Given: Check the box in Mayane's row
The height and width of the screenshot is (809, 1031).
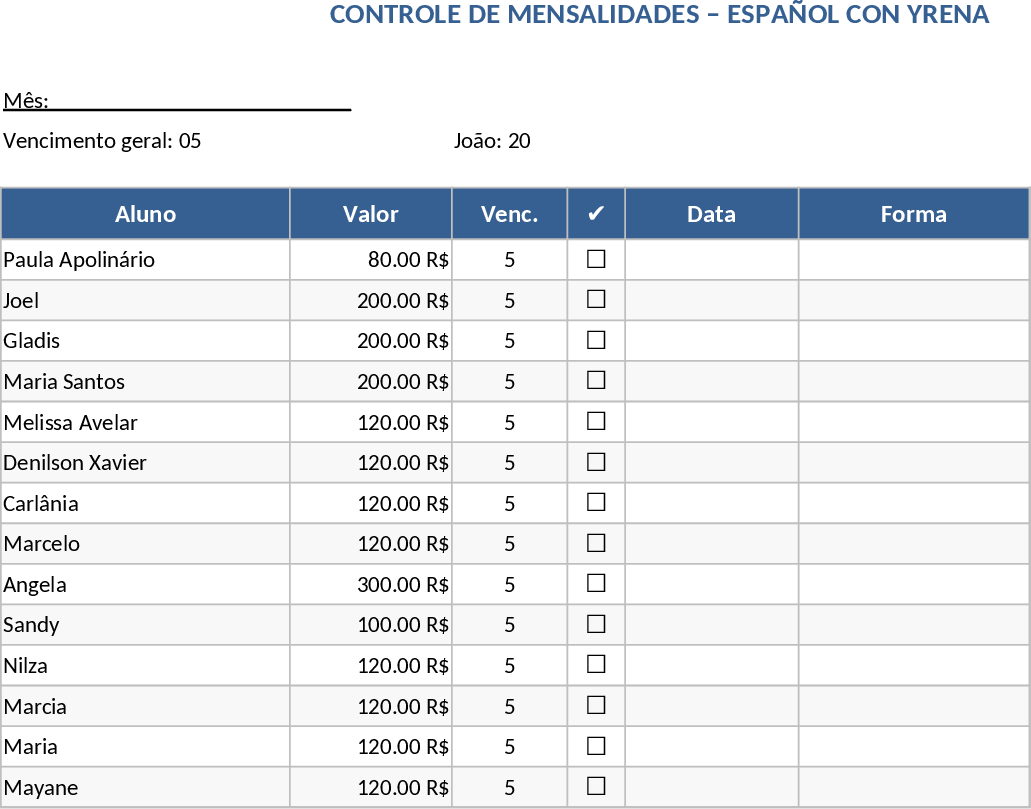Looking at the screenshot, I should (x=596, y=786).
